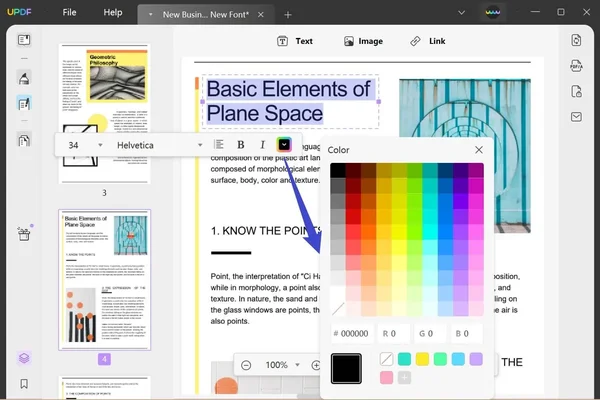
Task: Open the Help menu
Action: pyautogui.click(x=113, y=12)
